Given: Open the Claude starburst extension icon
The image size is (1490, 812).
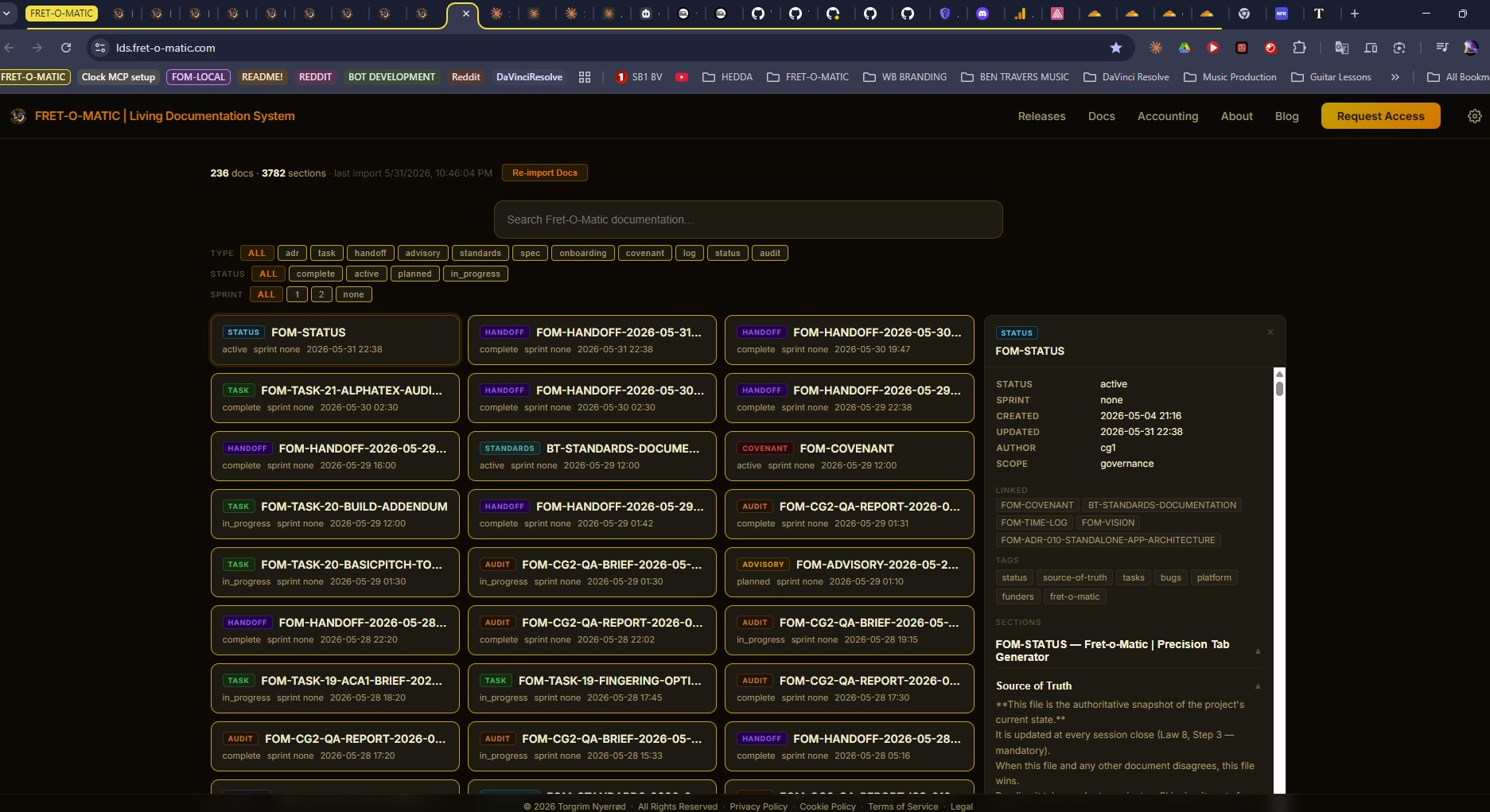Looking at the screenshot, I should (x=1156, y=48).
